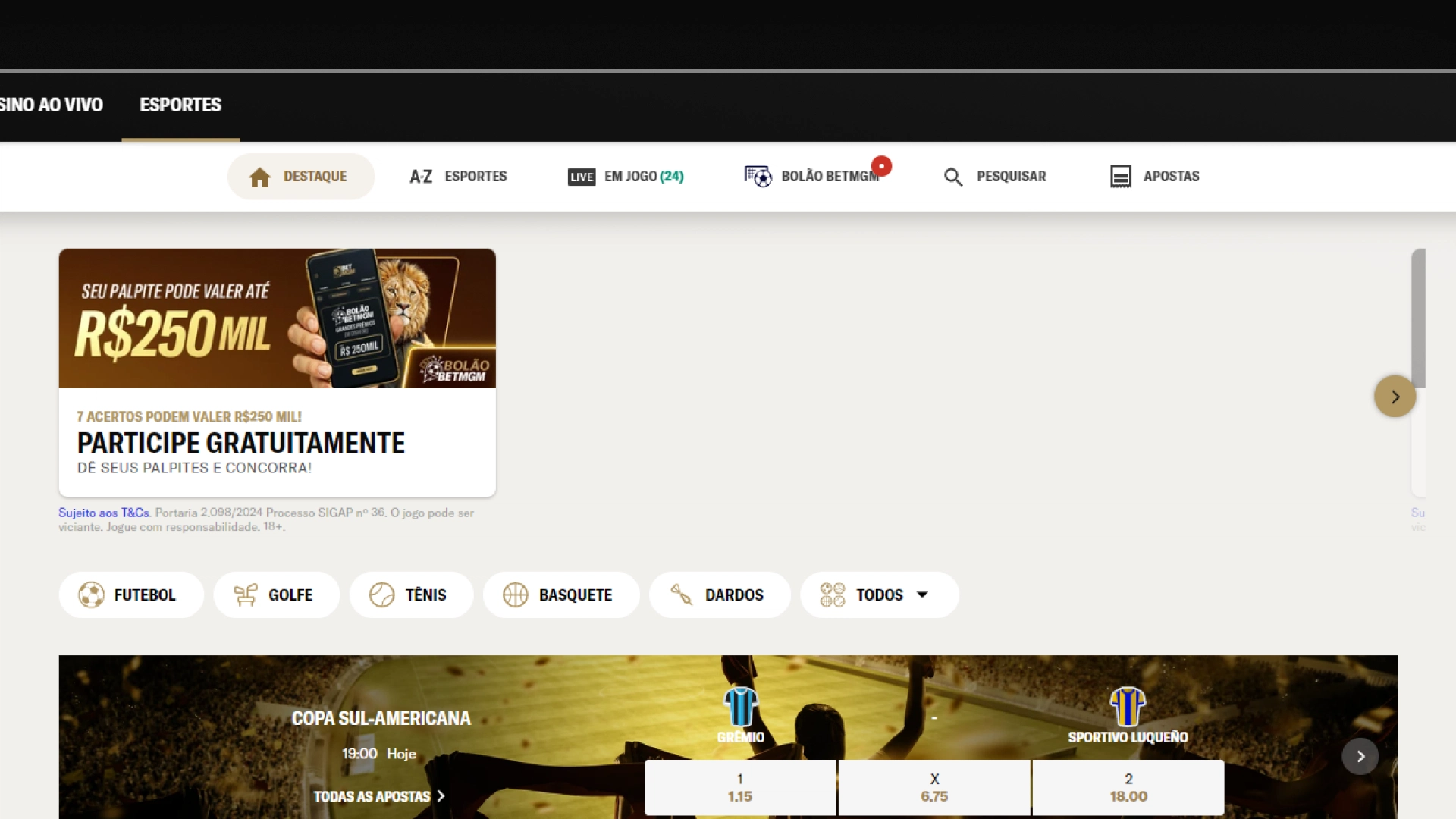The height and width of the screenshot is (819, 1456).
Task: Open the Apostas menu label
Action: tap(1171, 177)
